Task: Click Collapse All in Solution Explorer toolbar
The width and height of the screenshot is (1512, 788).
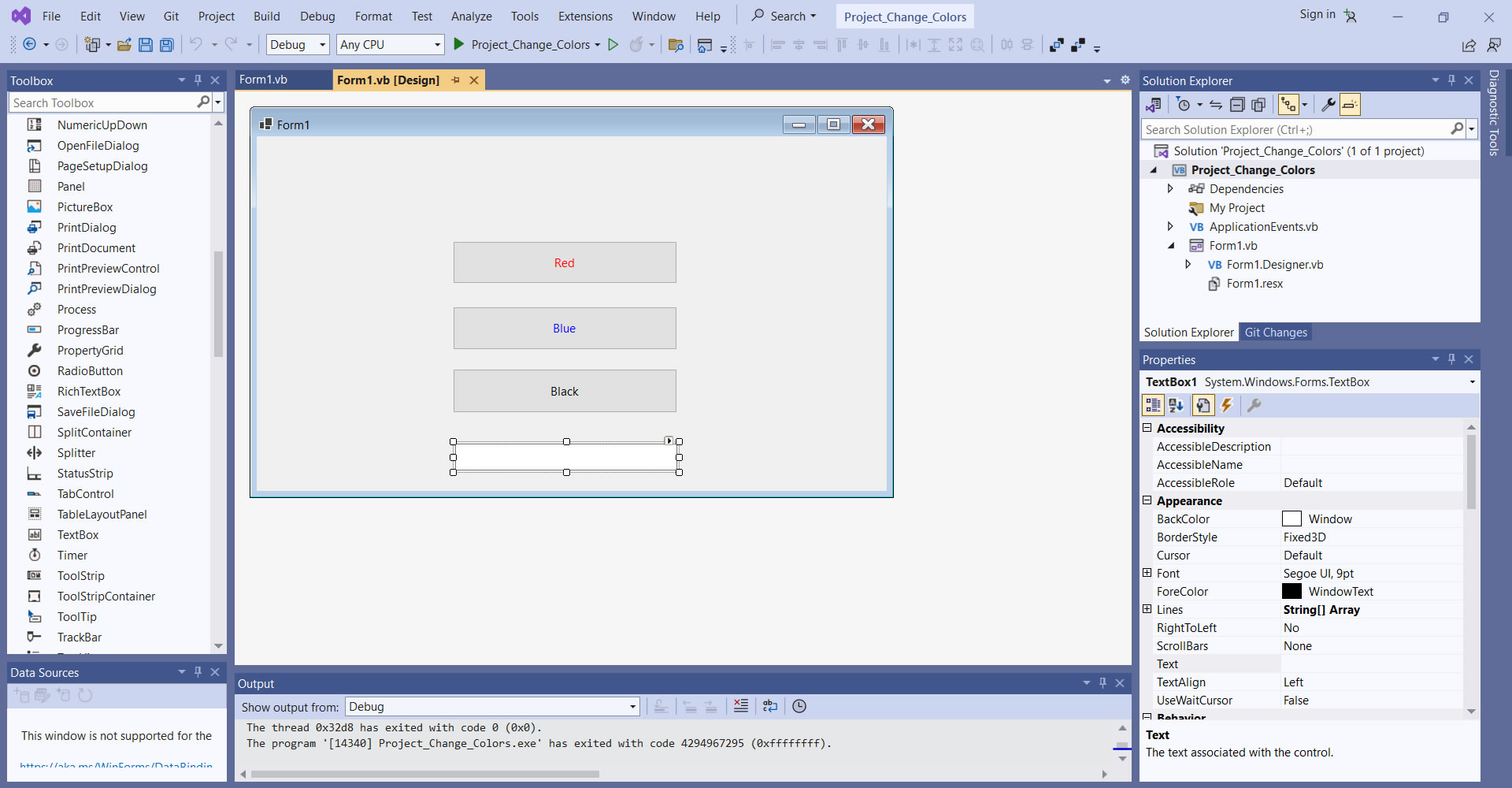Action: tap(1237, 105)
